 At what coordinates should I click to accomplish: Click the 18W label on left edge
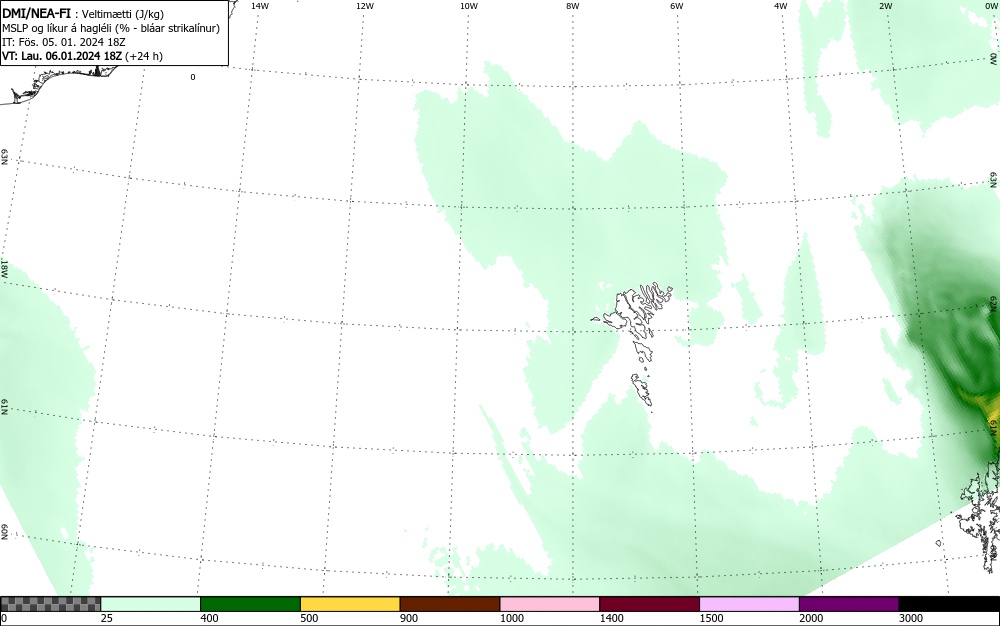[4, 268]
